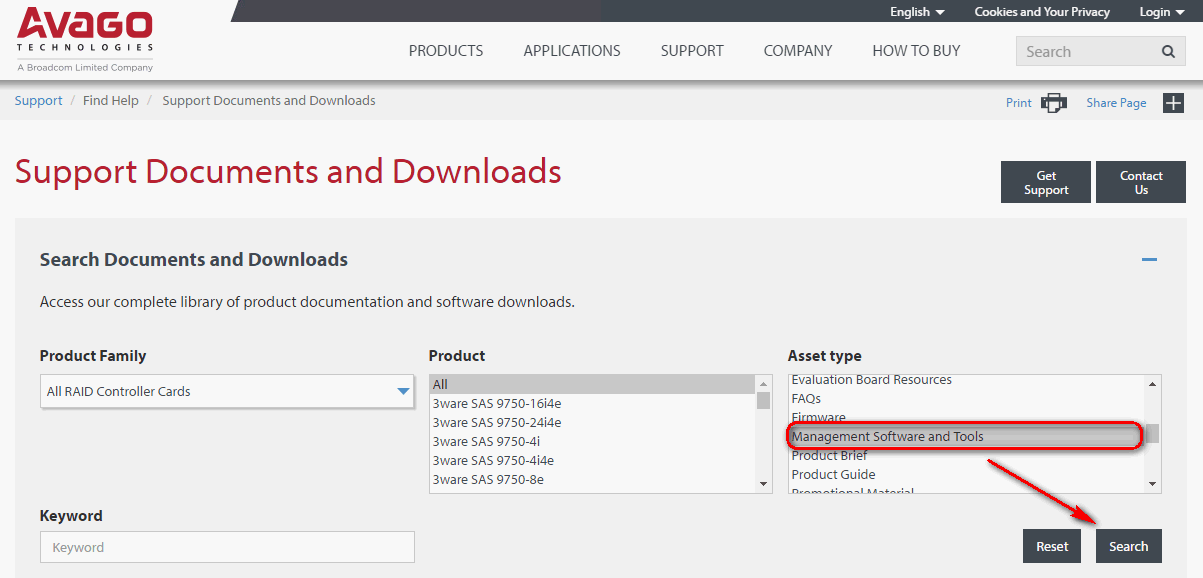Click the Share Page link
Viewport: 1203px width, 578px height.
[x=1116, y=103]
